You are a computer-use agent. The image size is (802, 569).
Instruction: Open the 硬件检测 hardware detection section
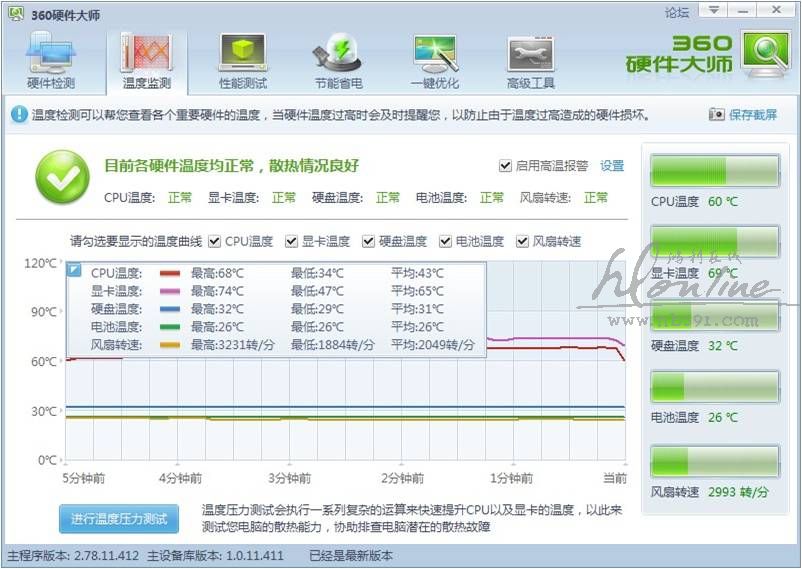point(50,60)
